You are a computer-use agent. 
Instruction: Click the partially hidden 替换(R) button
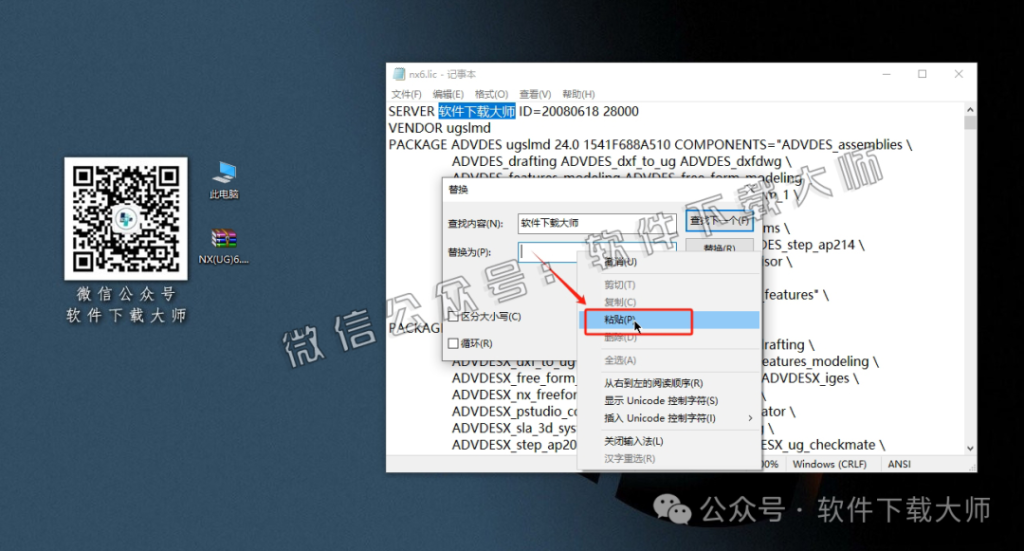tap(720, 246)
